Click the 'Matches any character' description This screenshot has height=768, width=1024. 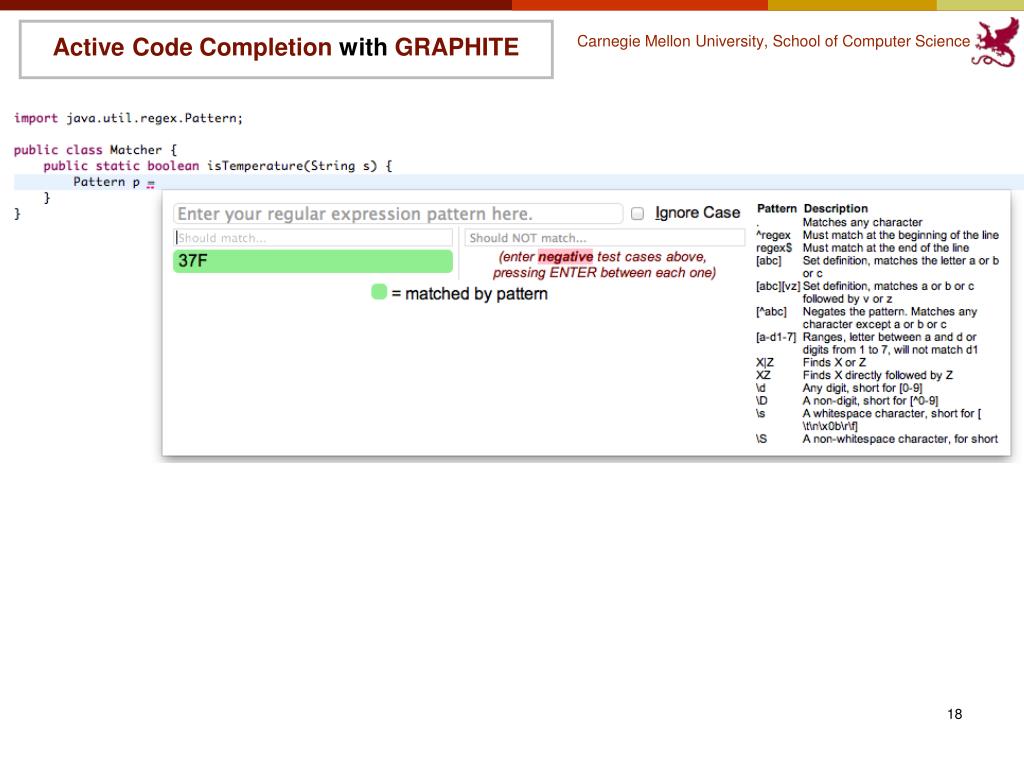pyautogui.click(x=862, y=222)
